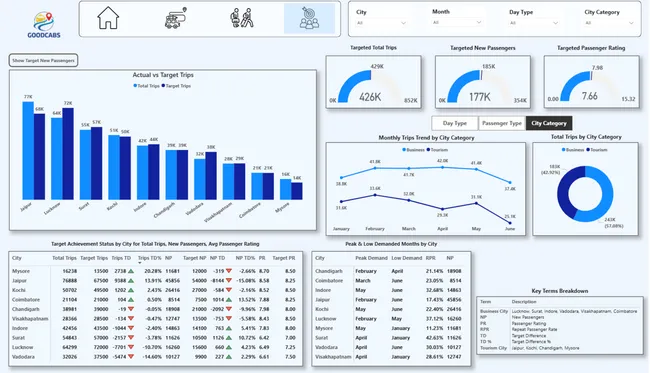Switch to the Day Type tab
The width and height of the screenshot is (650, 373).
[455, 123]
